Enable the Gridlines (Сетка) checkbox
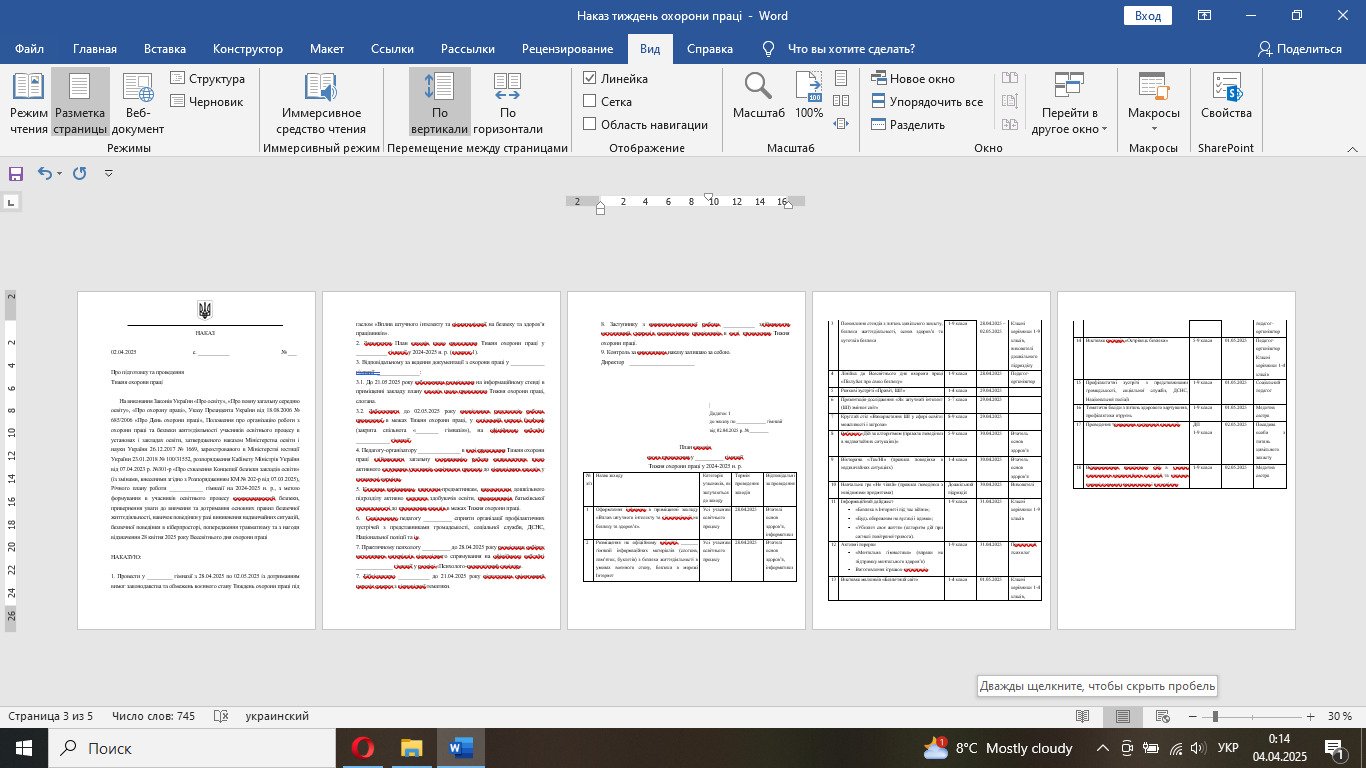1366x768 pixels. point(590,101)
